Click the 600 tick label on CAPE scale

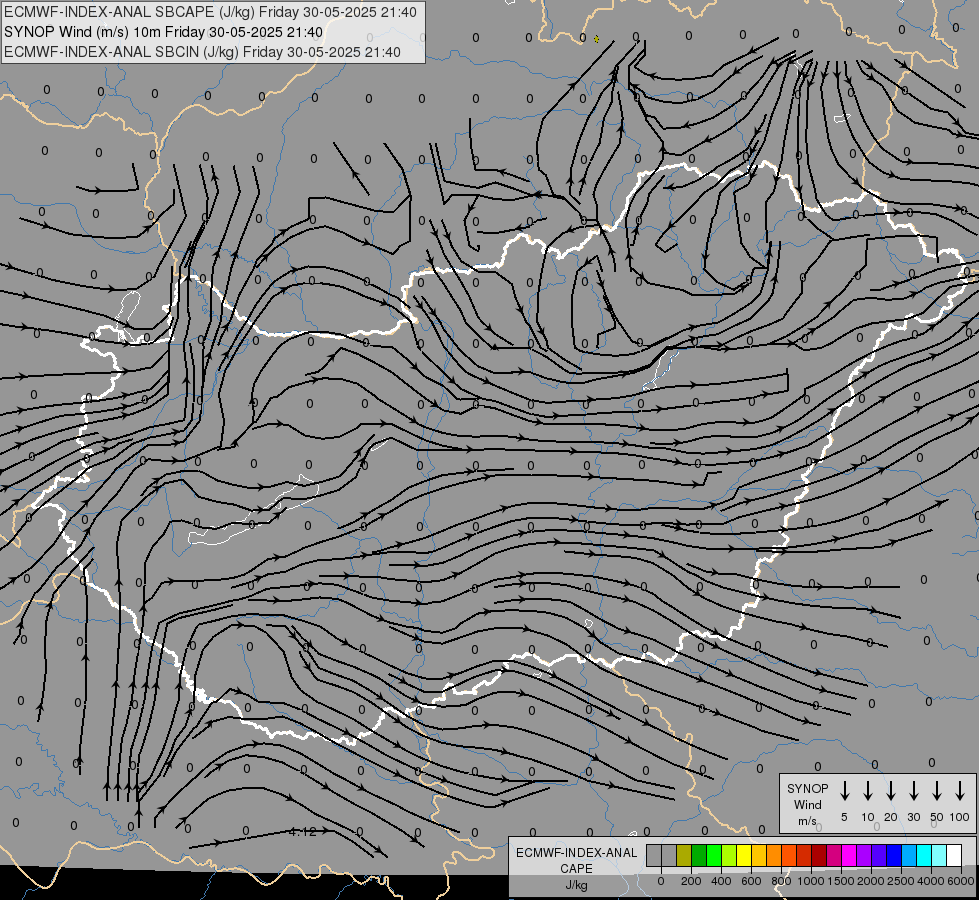(751, 881)
